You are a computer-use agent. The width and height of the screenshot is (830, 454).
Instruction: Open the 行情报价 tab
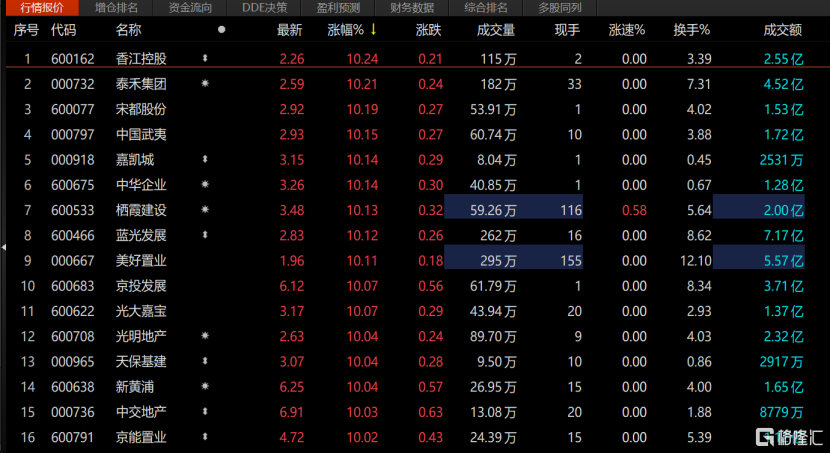tap(40, 8)
